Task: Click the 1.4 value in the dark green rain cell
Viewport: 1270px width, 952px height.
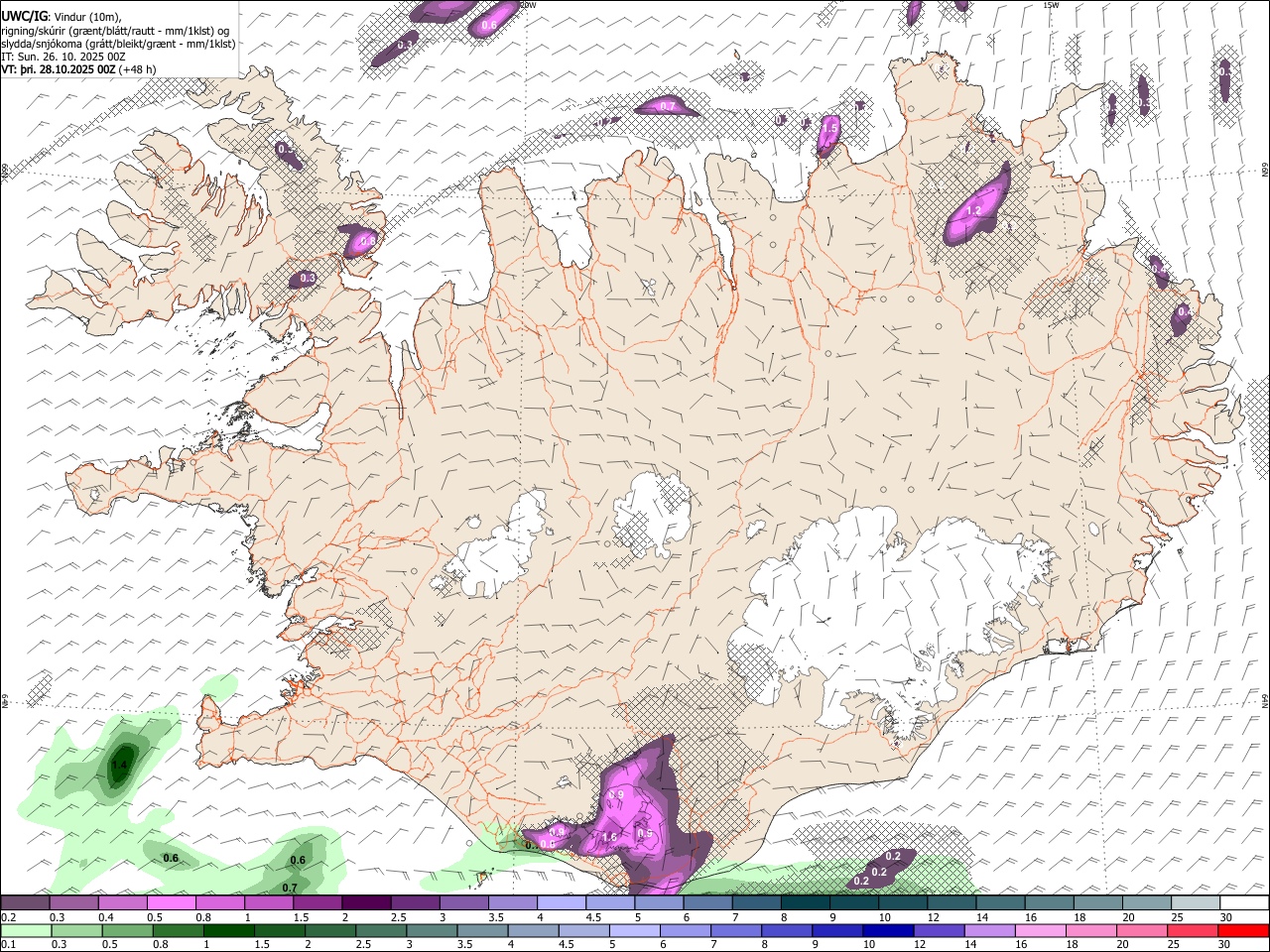Action: tap(119, 766)
